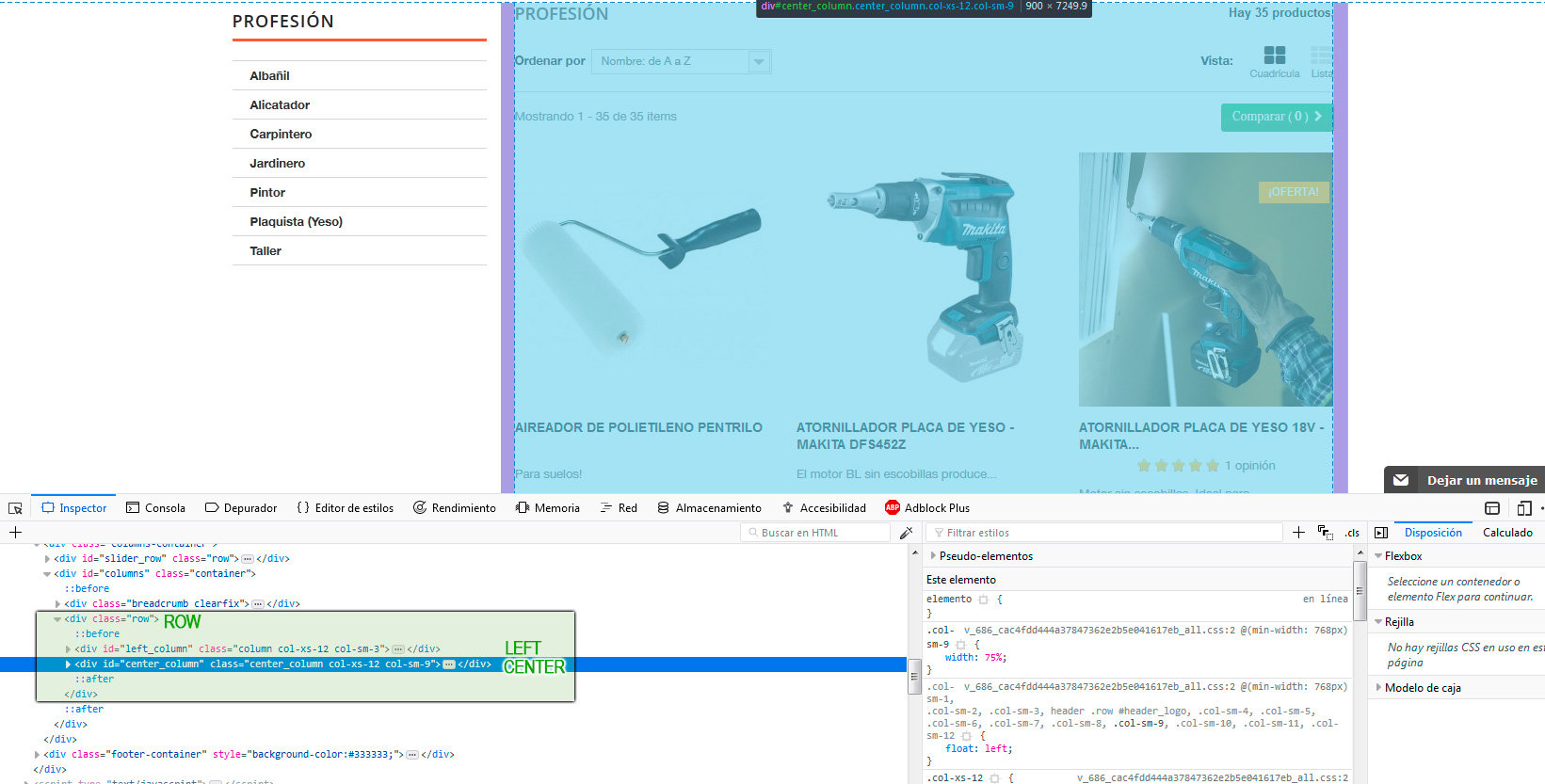Switch to the Consola tab
The height and width of the screenshot is (784, 1545).
tap(155, 508)
